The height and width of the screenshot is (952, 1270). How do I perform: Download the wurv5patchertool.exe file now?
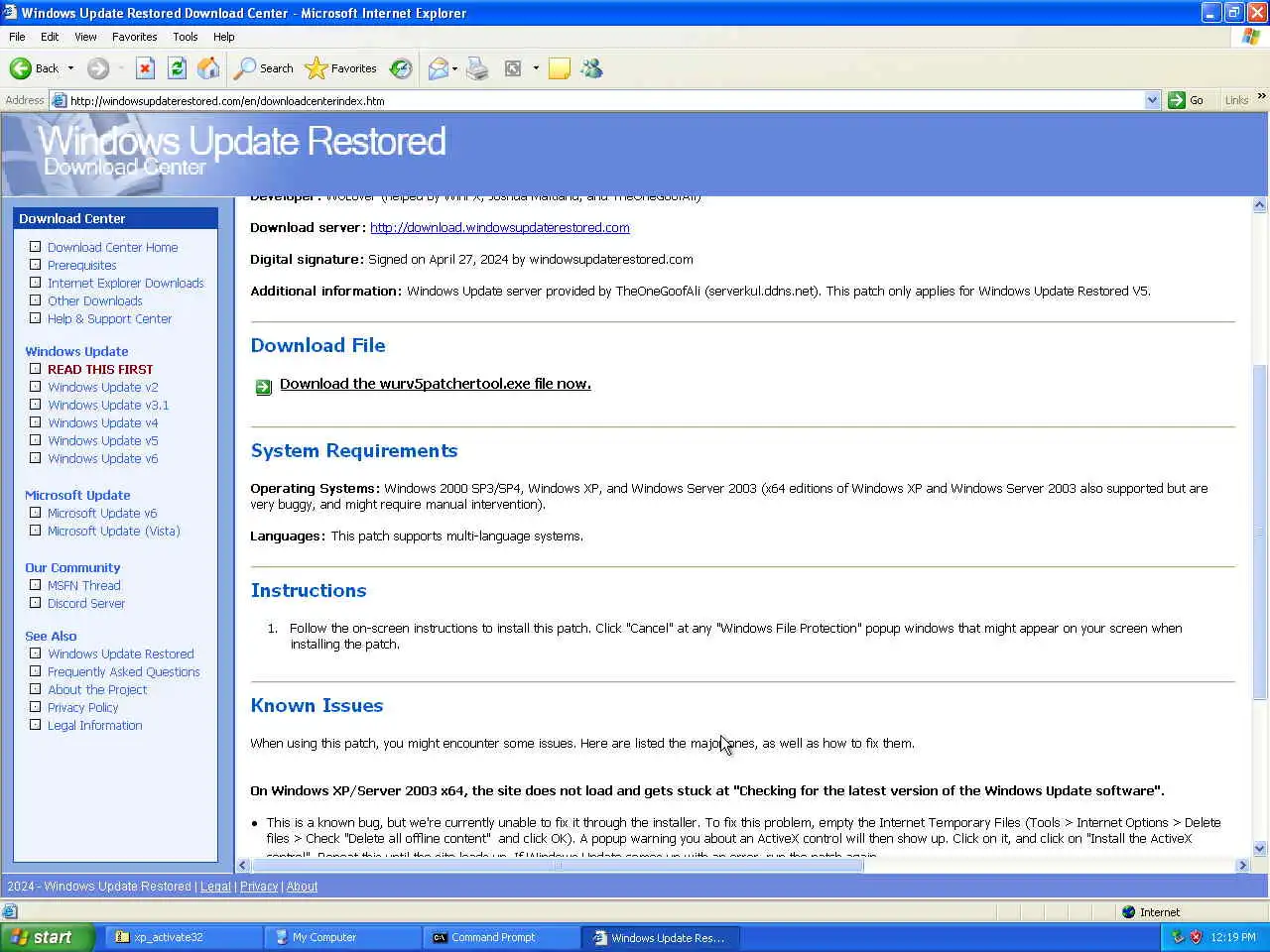coord(436,384)
